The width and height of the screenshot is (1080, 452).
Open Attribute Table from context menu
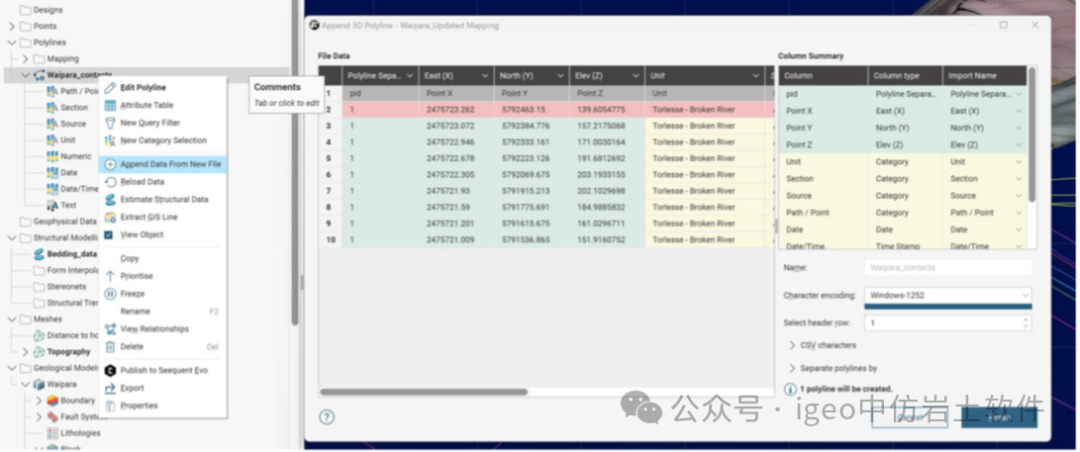146,105
